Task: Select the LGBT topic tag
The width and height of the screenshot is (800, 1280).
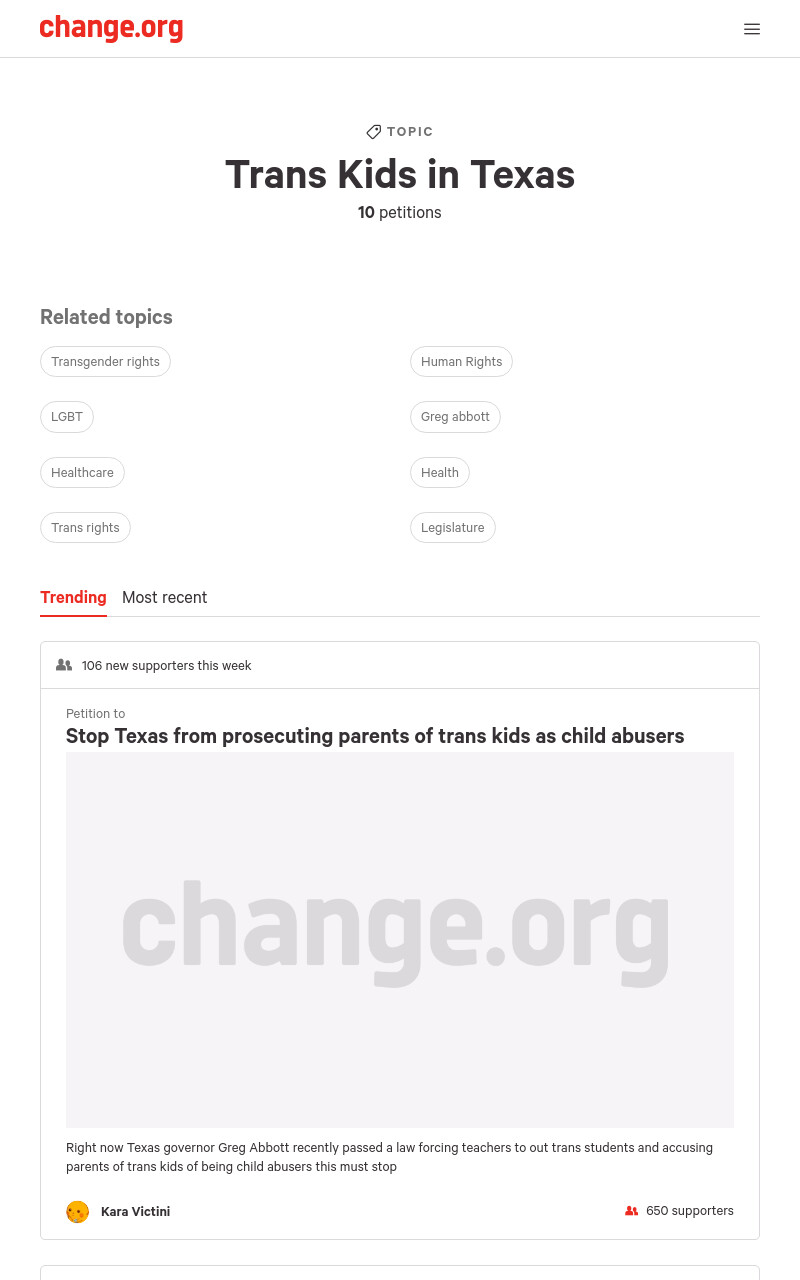Action: [67, 417]
